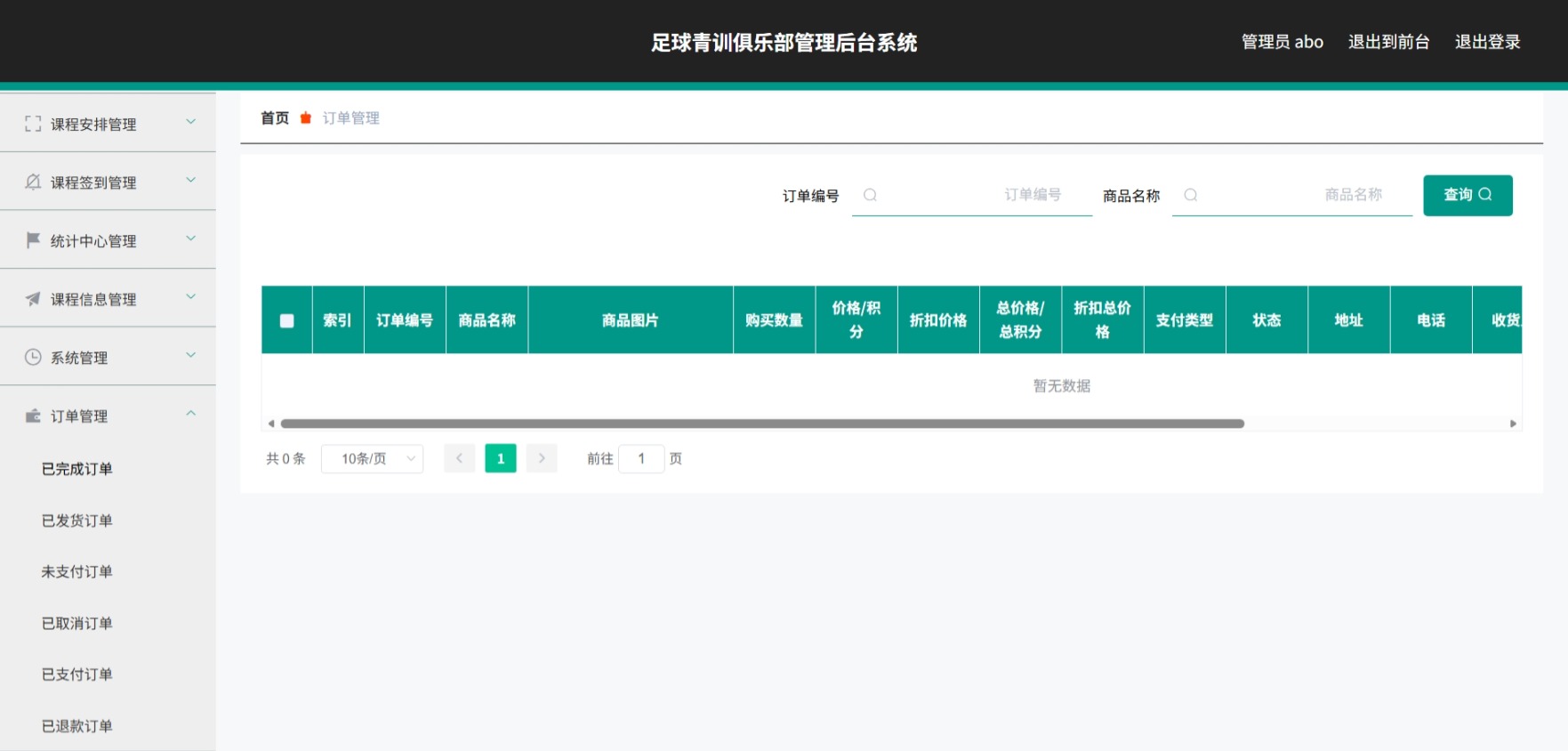The width and height of the screenshot is (1568, 751).
Task: Expand 课程签到管理 menu chevron
Action: tap(190, 180)
